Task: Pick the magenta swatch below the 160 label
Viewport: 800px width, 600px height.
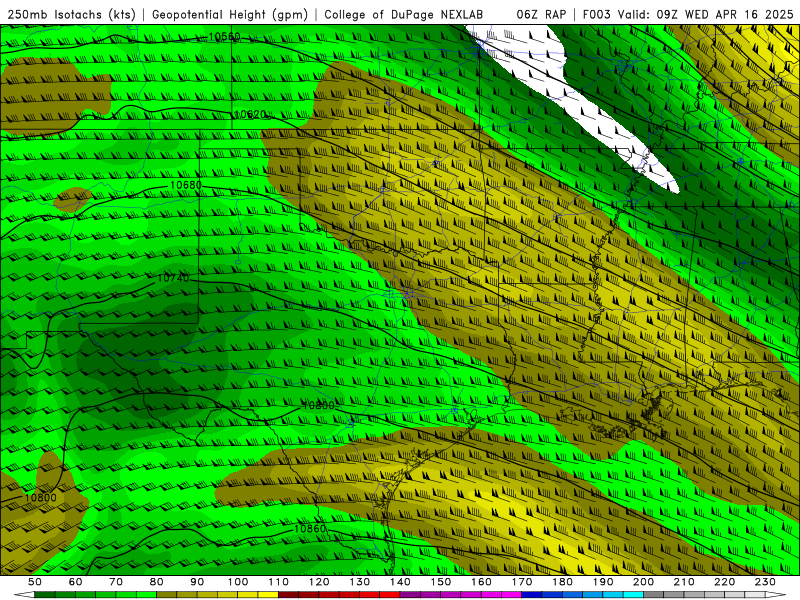Action: pyautogui.click(x=491, y=595)
